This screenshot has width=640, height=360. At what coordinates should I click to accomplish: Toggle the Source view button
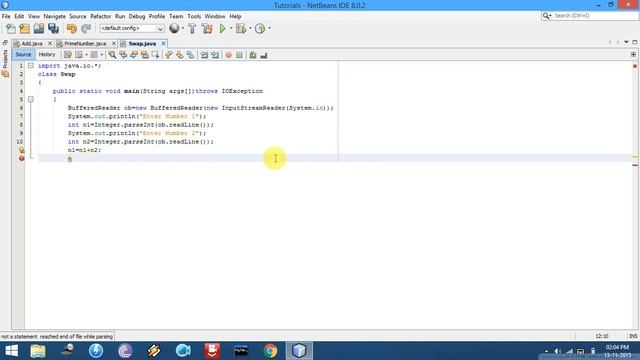[23, 55]
